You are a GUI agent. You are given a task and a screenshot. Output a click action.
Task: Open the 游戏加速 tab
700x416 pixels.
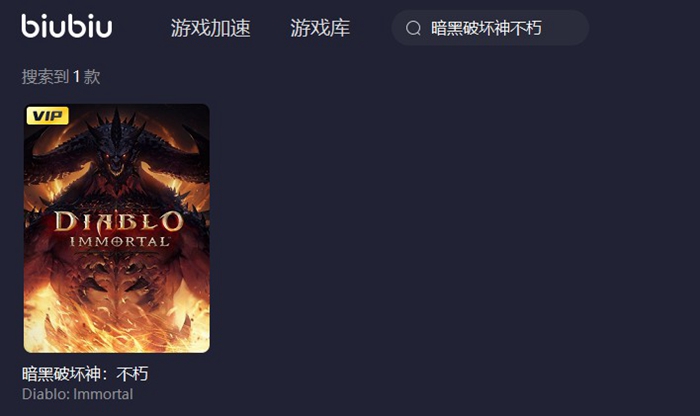tap(210, 28)
